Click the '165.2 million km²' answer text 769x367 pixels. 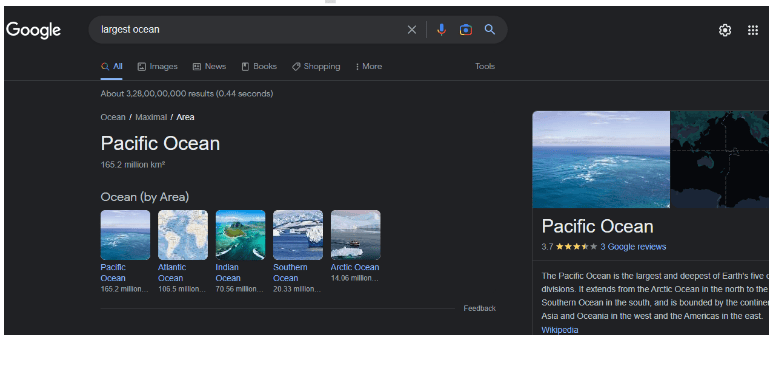click(x=133, y=165)
